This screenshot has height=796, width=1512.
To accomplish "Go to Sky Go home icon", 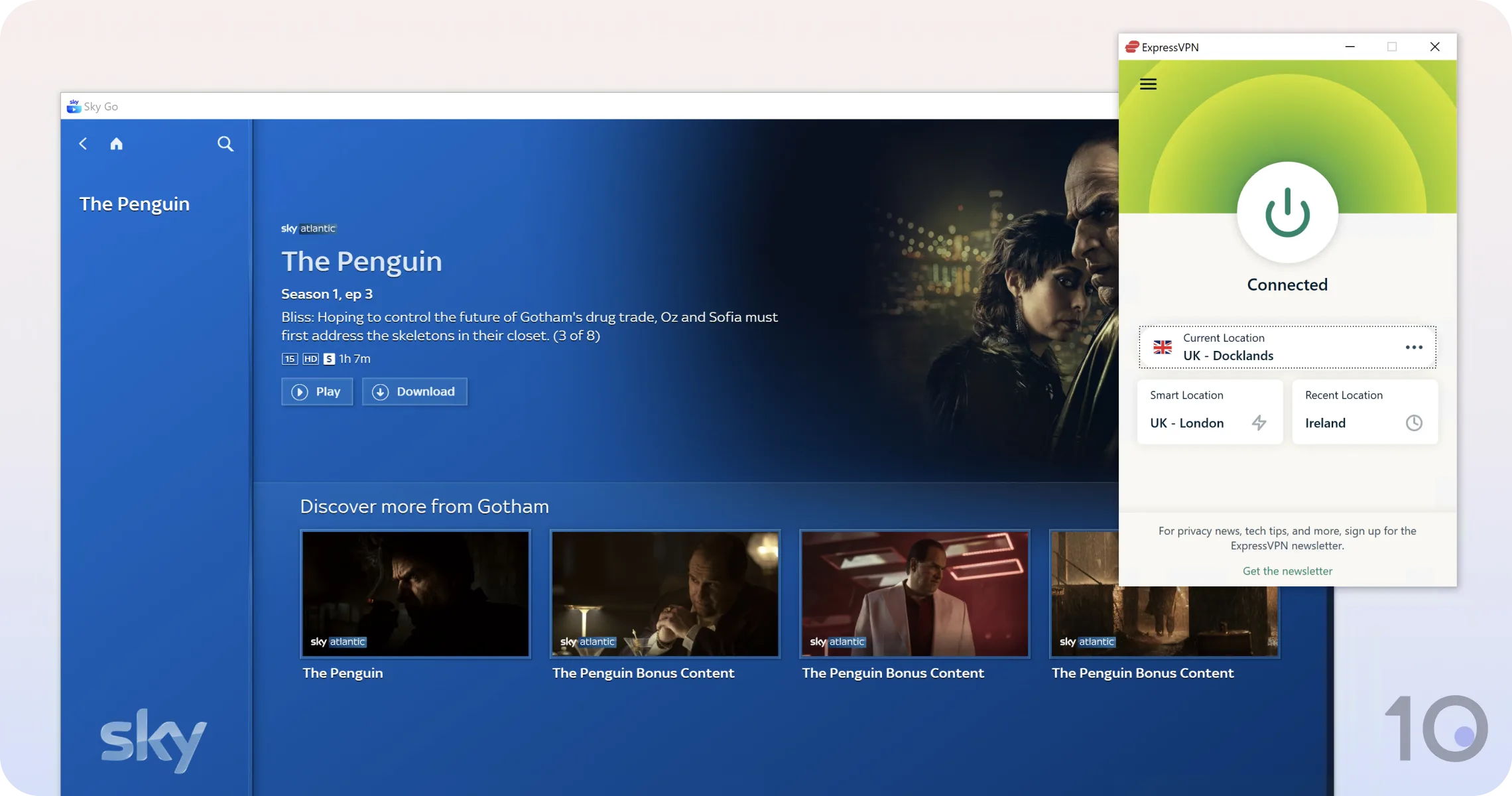I will [117, 144].
